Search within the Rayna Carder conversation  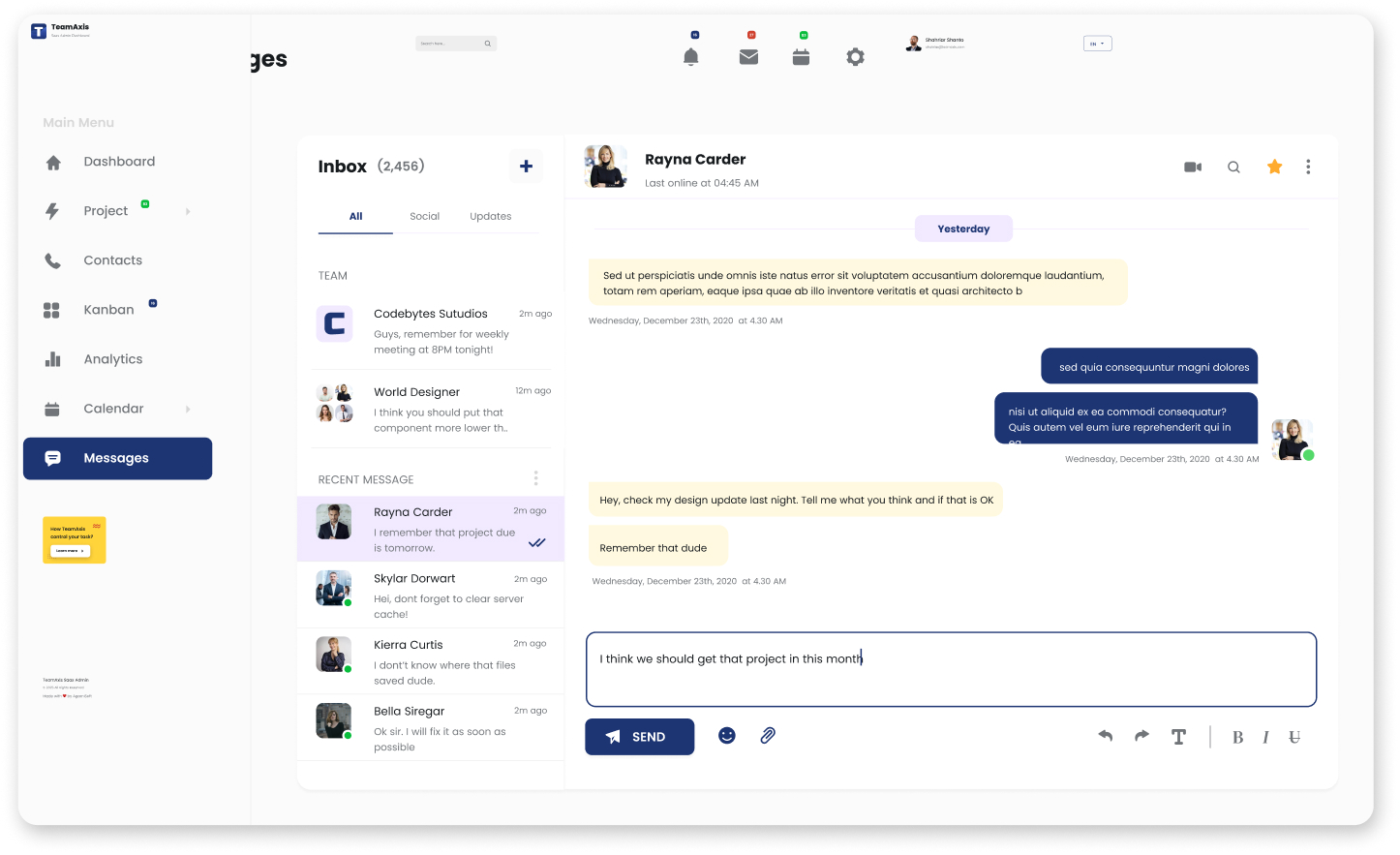pyautogui.click(x=1233, y=167)
